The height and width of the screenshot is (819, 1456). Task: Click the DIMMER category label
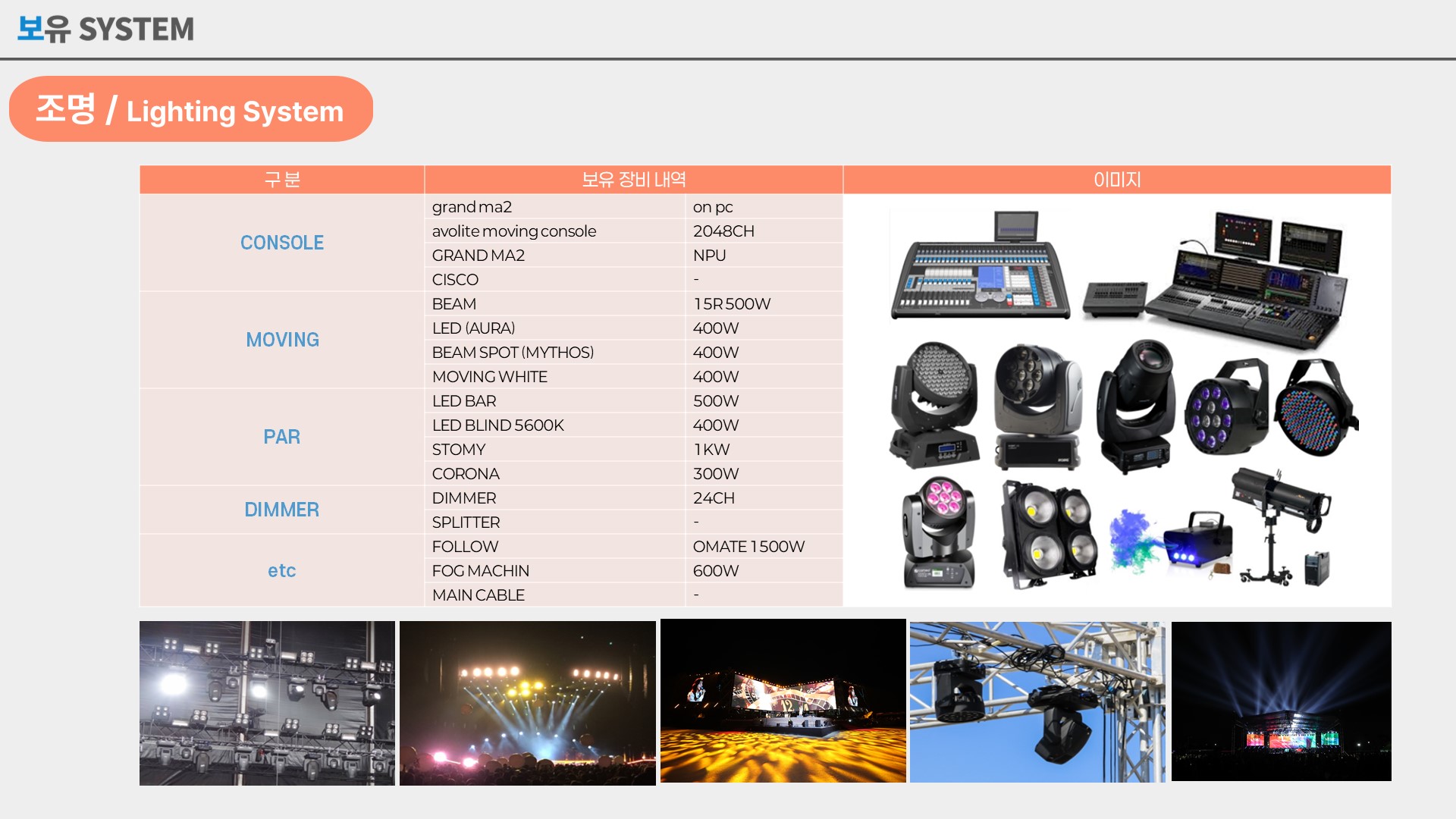point(281,510)
